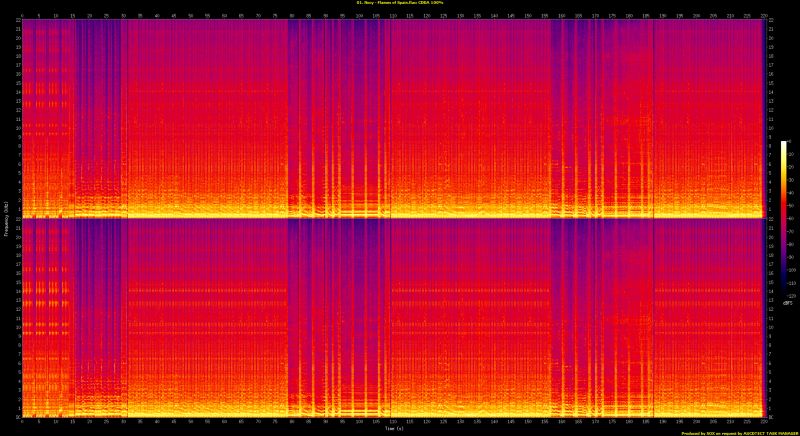The image size is (800, 436).
Task: Click the 155 mark on the bottom time axis
Action: (x=545, y=421)
